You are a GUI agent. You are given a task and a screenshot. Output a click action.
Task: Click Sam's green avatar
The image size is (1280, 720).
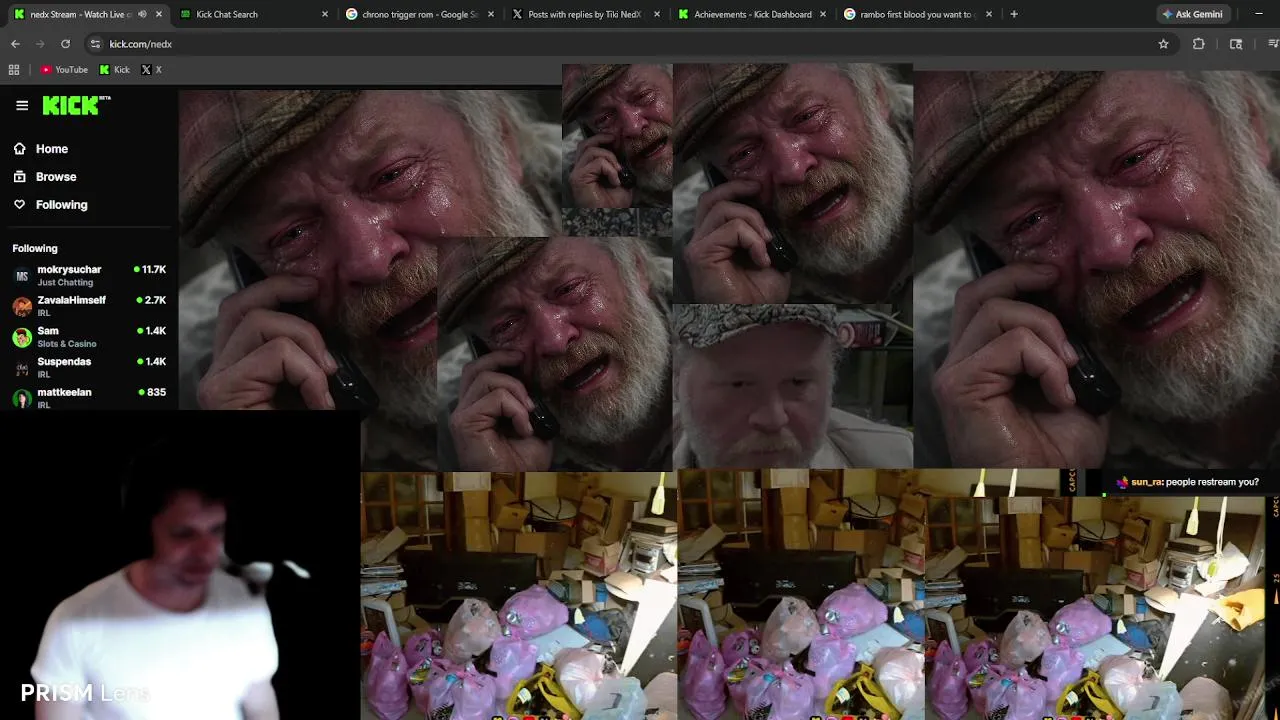pyautogui.click(x=22, y=337)
